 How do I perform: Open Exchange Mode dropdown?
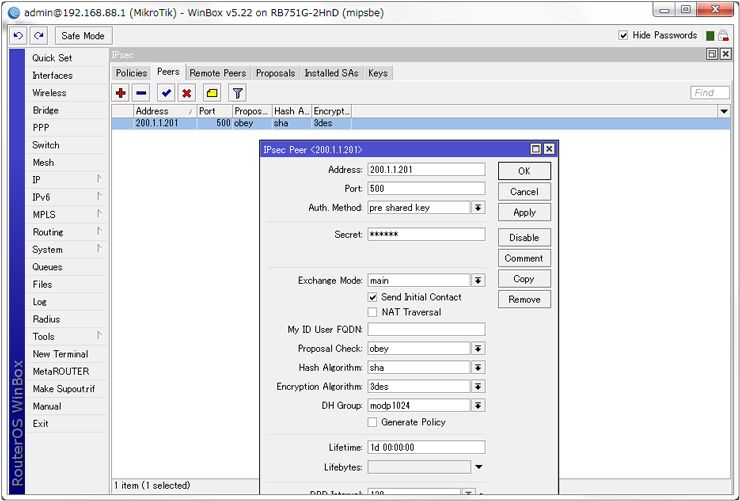[x=478, y=280]
